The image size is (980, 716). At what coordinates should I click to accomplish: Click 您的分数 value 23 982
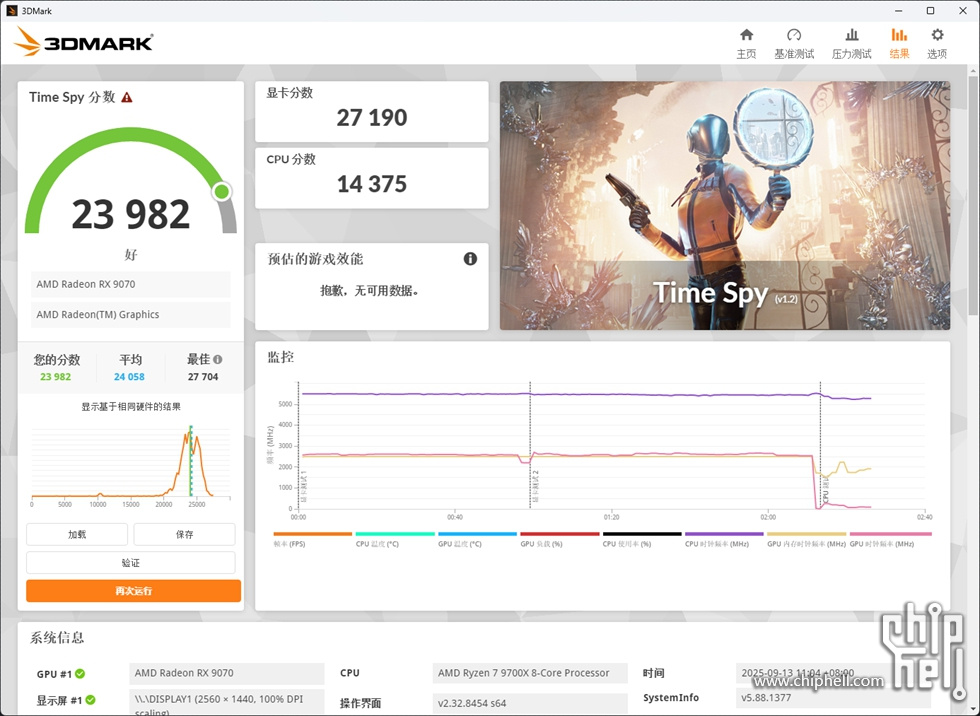point(55,377)
